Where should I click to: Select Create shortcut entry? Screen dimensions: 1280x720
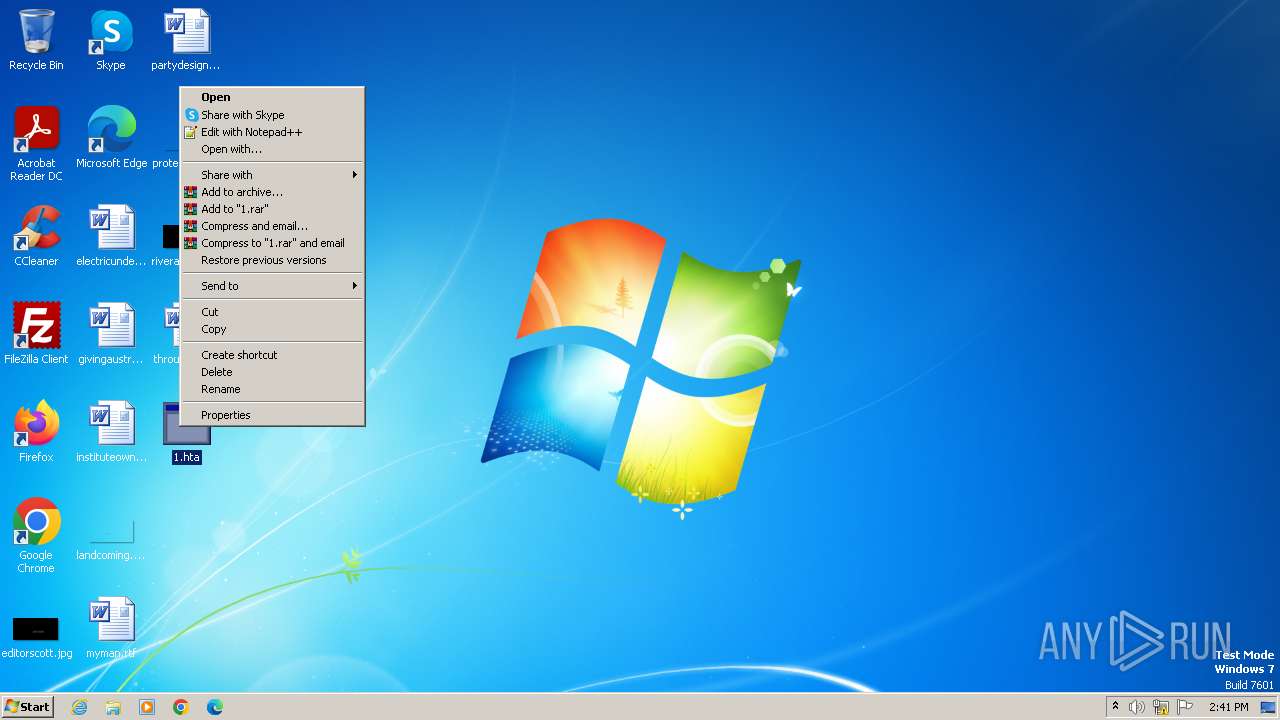tap(272, 355)
